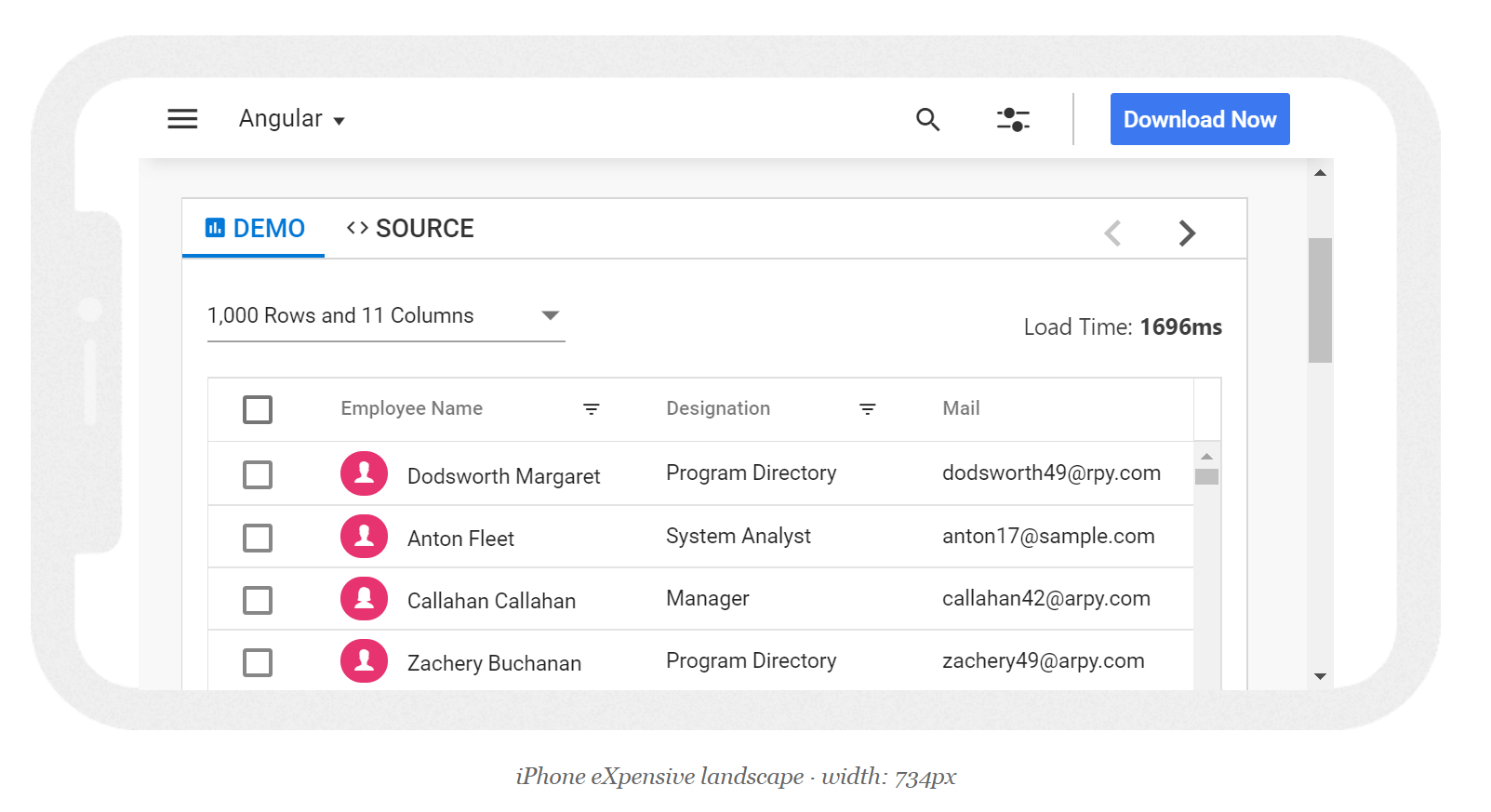Click Dodsworth Margaret's avatar icon
Screen dimensions: 1491x812
(364, 474)
